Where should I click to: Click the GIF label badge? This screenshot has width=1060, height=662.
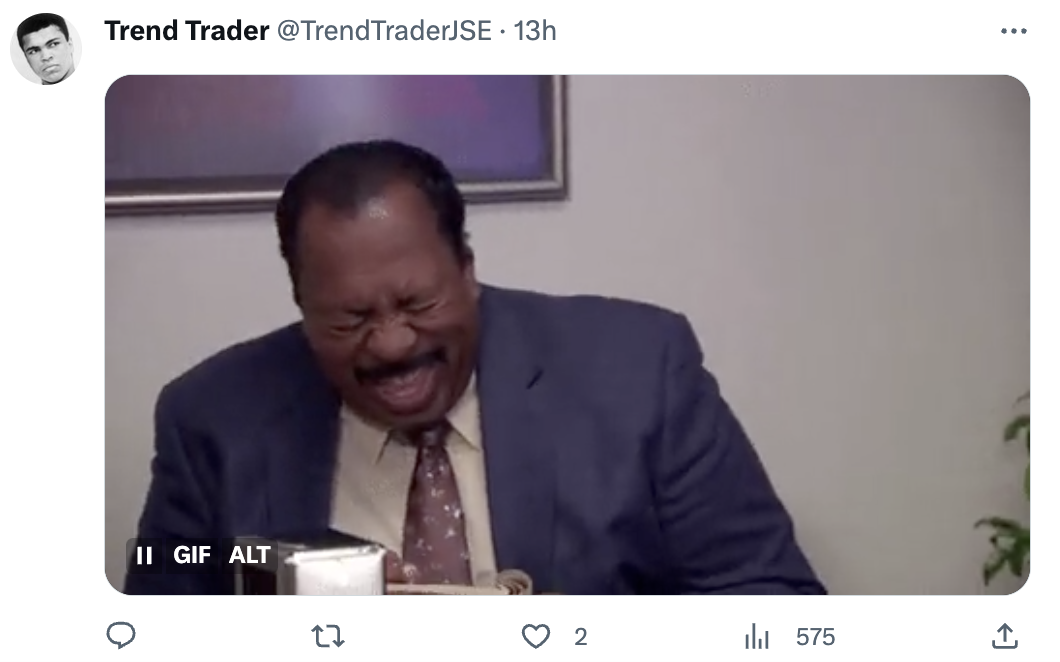pos(192,555)
